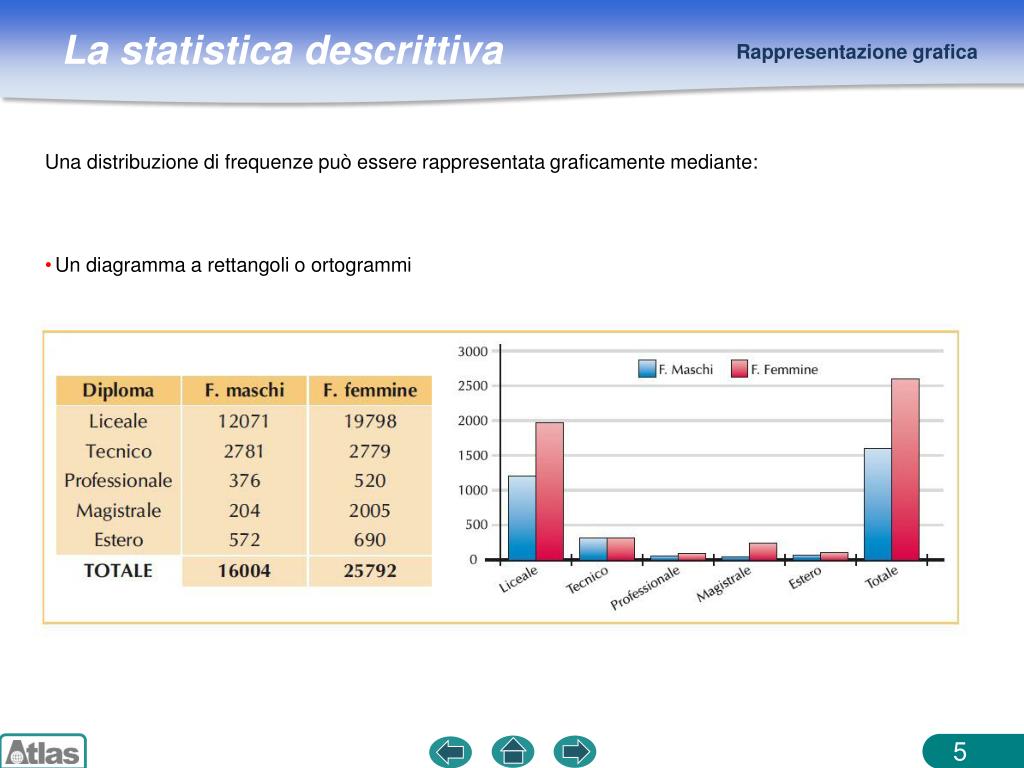Click the red Magistrale bar in chart
The height and width of the screenshot is (768, 1024).
click(763, 552)
